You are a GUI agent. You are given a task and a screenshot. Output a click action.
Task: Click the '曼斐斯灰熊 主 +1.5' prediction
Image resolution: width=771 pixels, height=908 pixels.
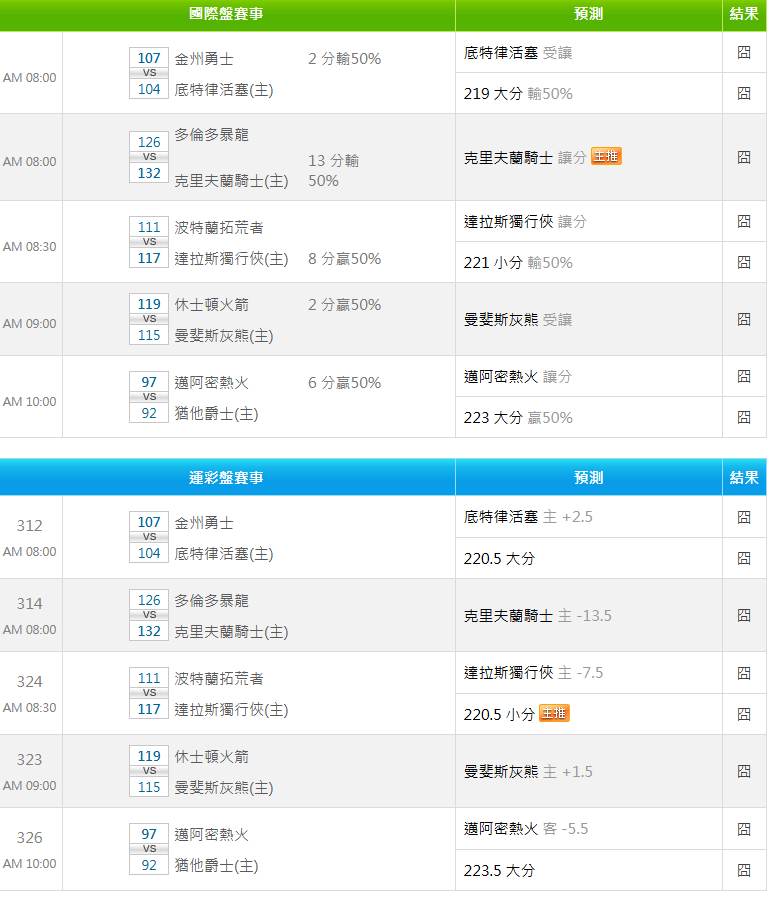528,772
